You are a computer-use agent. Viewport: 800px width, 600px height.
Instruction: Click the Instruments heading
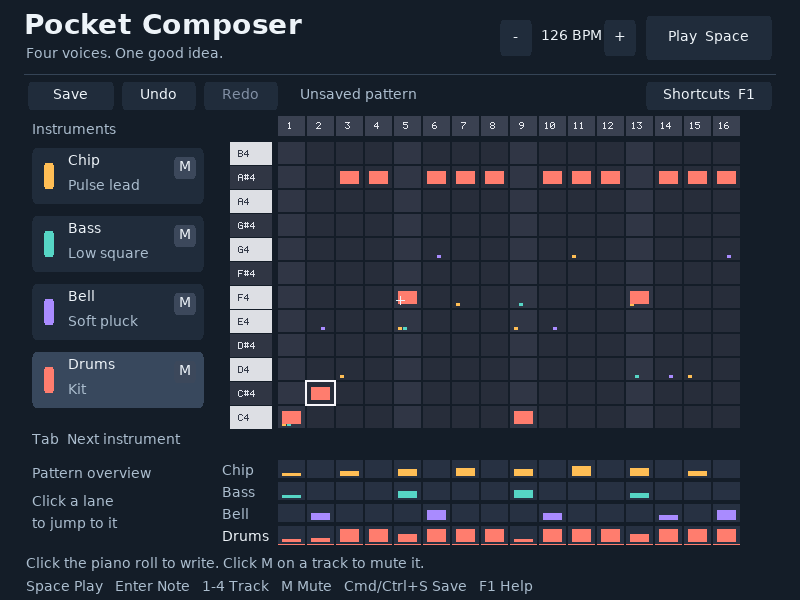click(74, 129)
